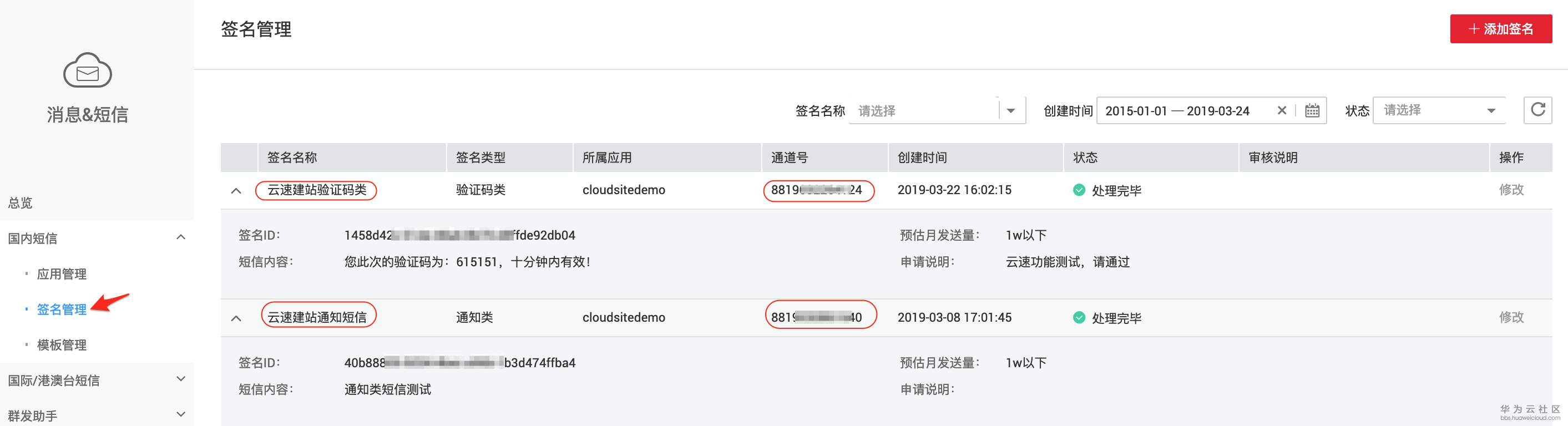Click 修改 for 云速建站验证码类
1568x426 pixels.
click(x=1511, y=190)
